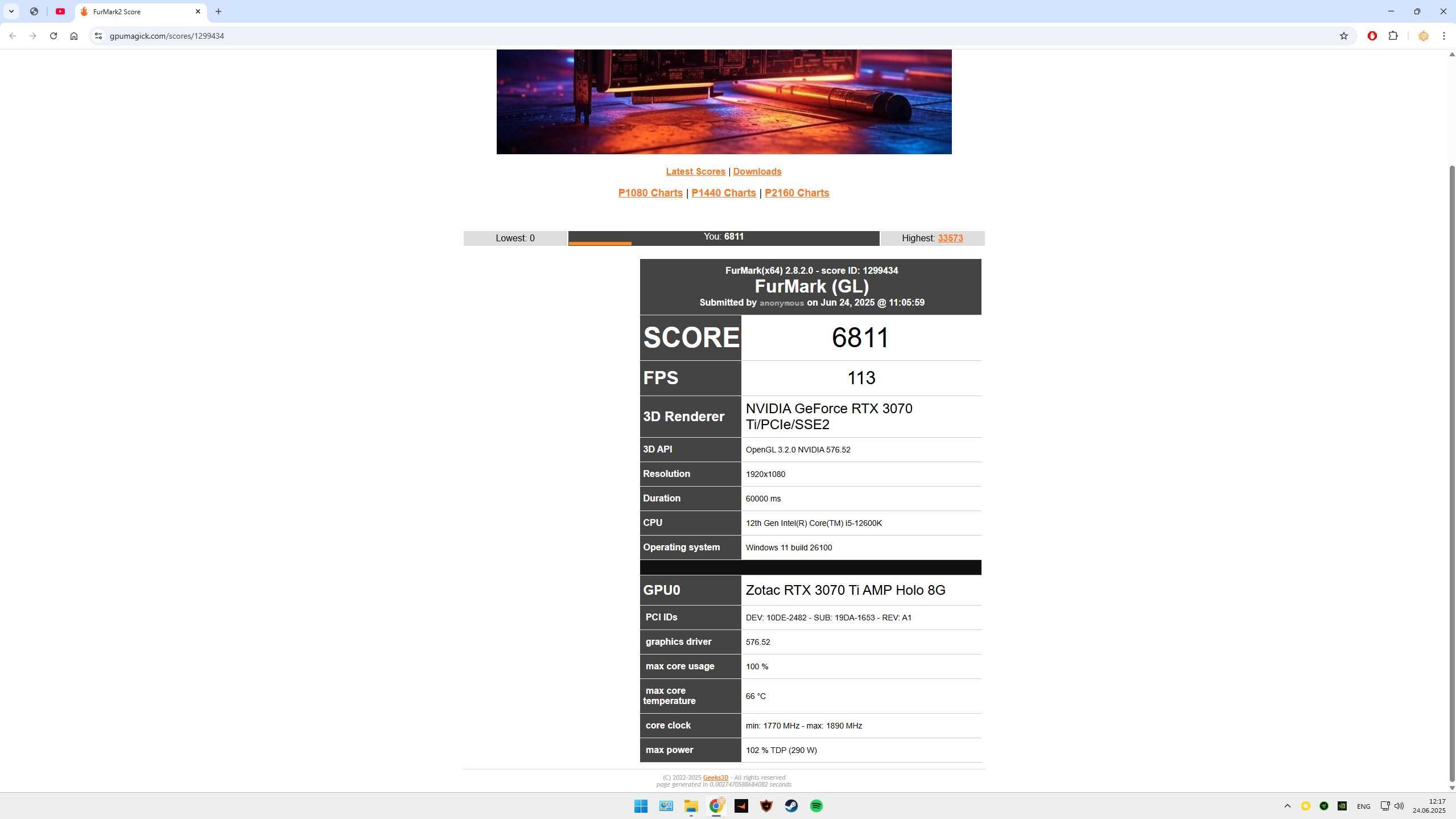Image resolution: width=1456 pixels, height=819 pixels.
Task: Click the score value 6811
Action: [860, 338]
